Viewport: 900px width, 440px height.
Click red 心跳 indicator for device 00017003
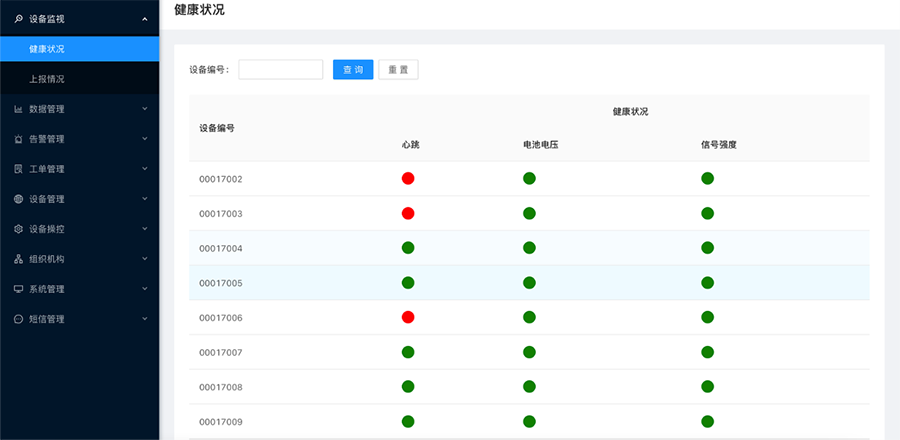408,213
